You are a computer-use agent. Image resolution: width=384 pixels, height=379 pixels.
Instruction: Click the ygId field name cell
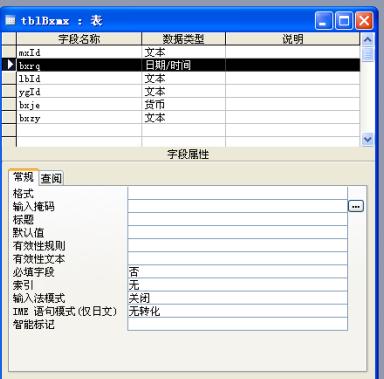click(79, 91)
